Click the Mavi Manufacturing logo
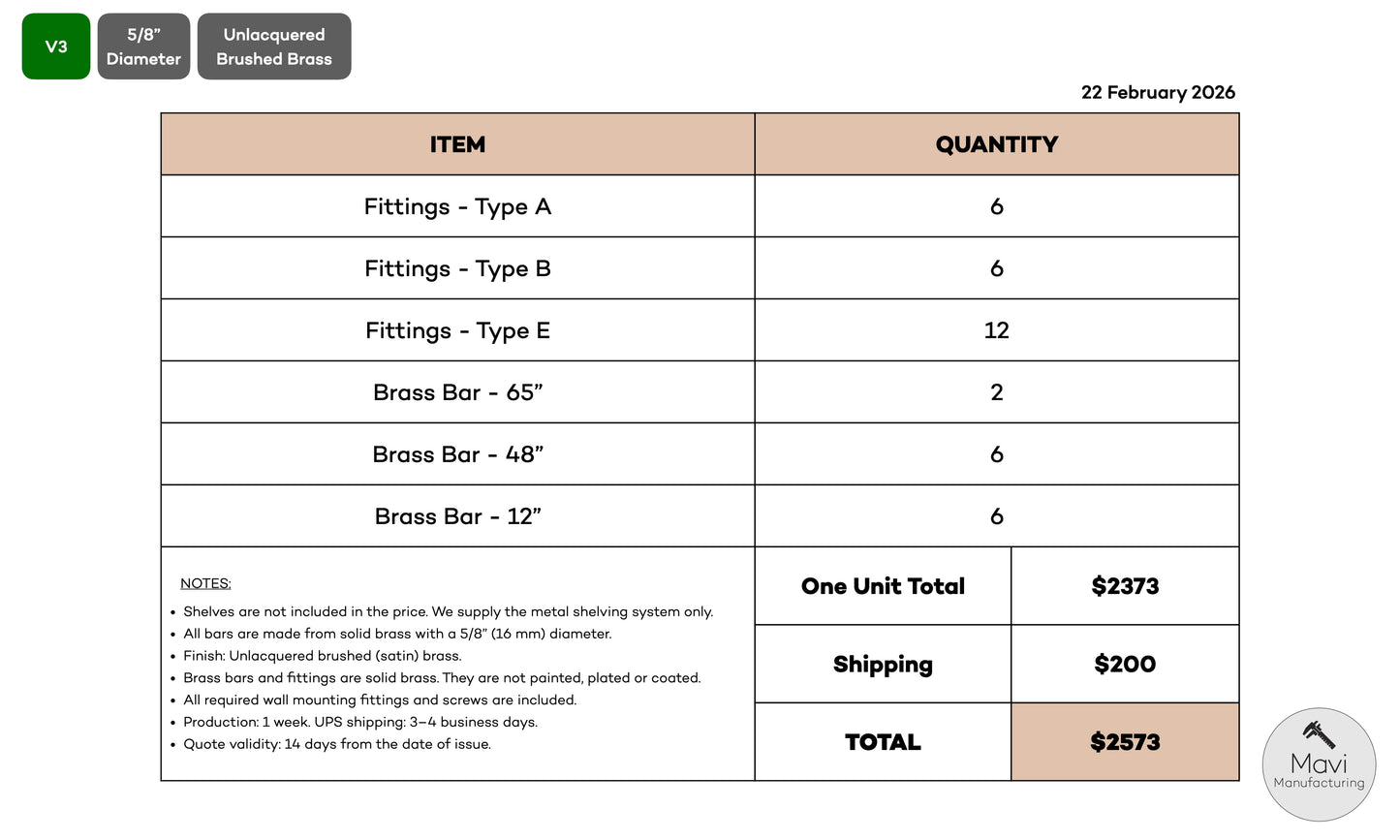 1319,764
